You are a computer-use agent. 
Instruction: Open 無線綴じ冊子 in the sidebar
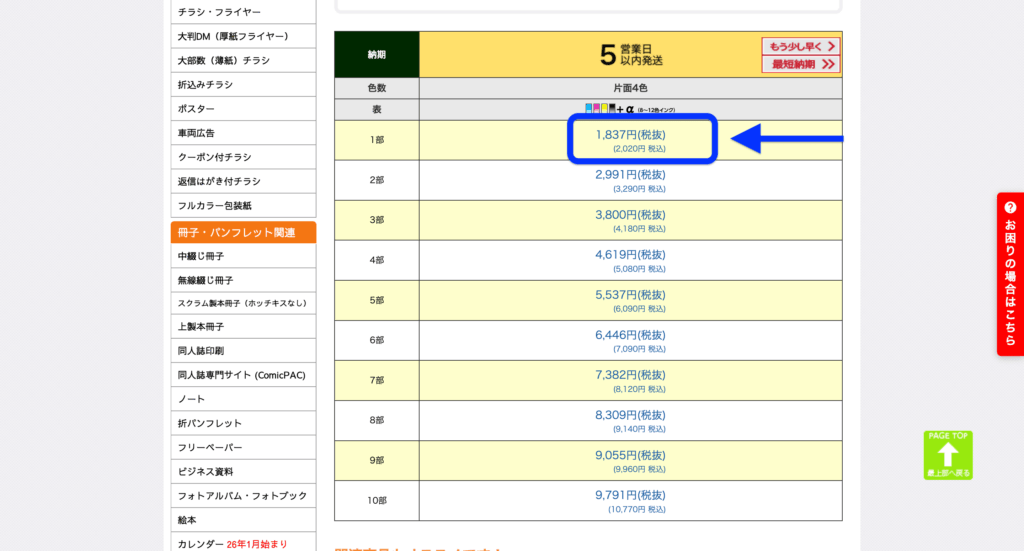[x=243, y=280]
